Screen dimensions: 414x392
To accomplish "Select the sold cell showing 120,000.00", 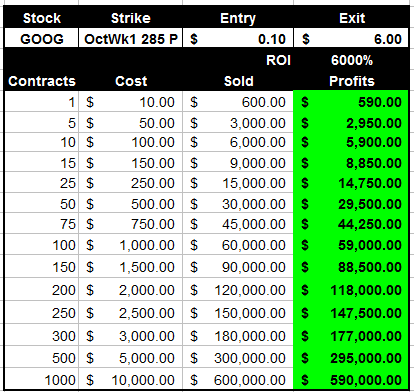I will (x=238, y=290).
